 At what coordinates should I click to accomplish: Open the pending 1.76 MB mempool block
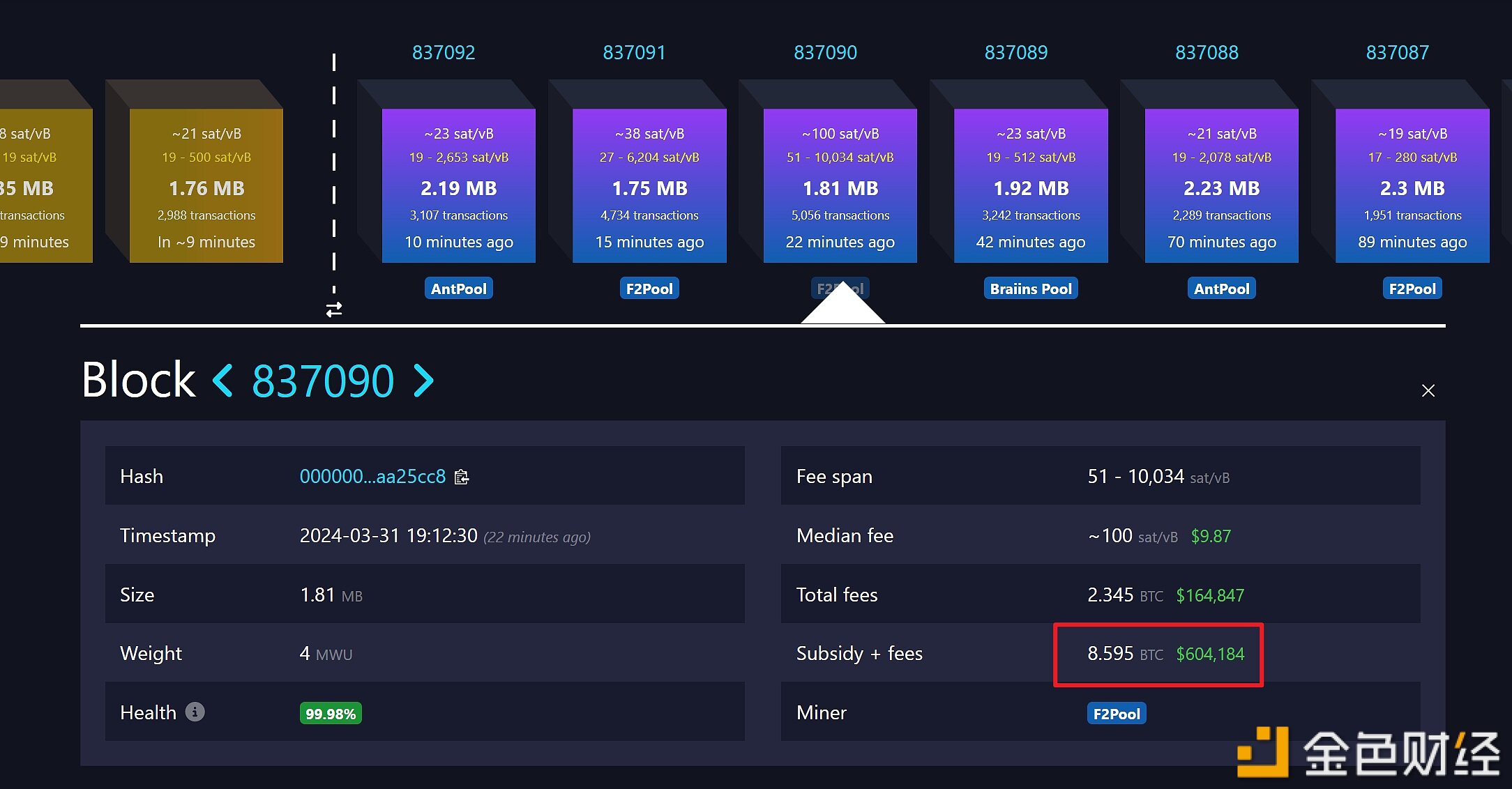point(206,185)
